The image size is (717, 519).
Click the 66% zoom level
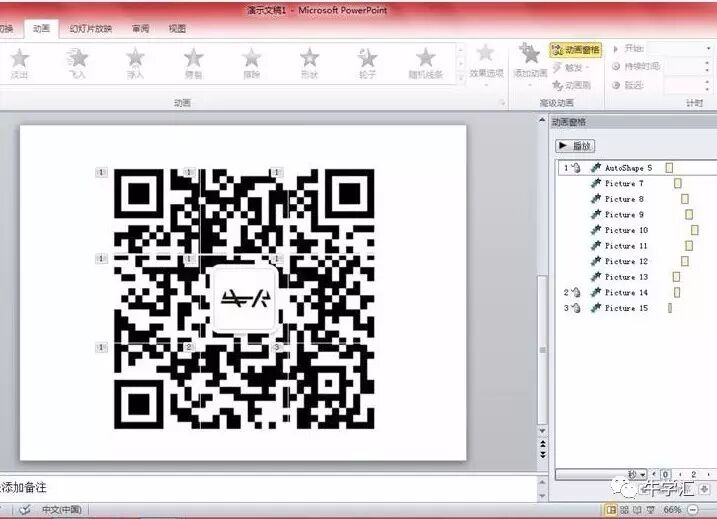[x=672, y=509]
